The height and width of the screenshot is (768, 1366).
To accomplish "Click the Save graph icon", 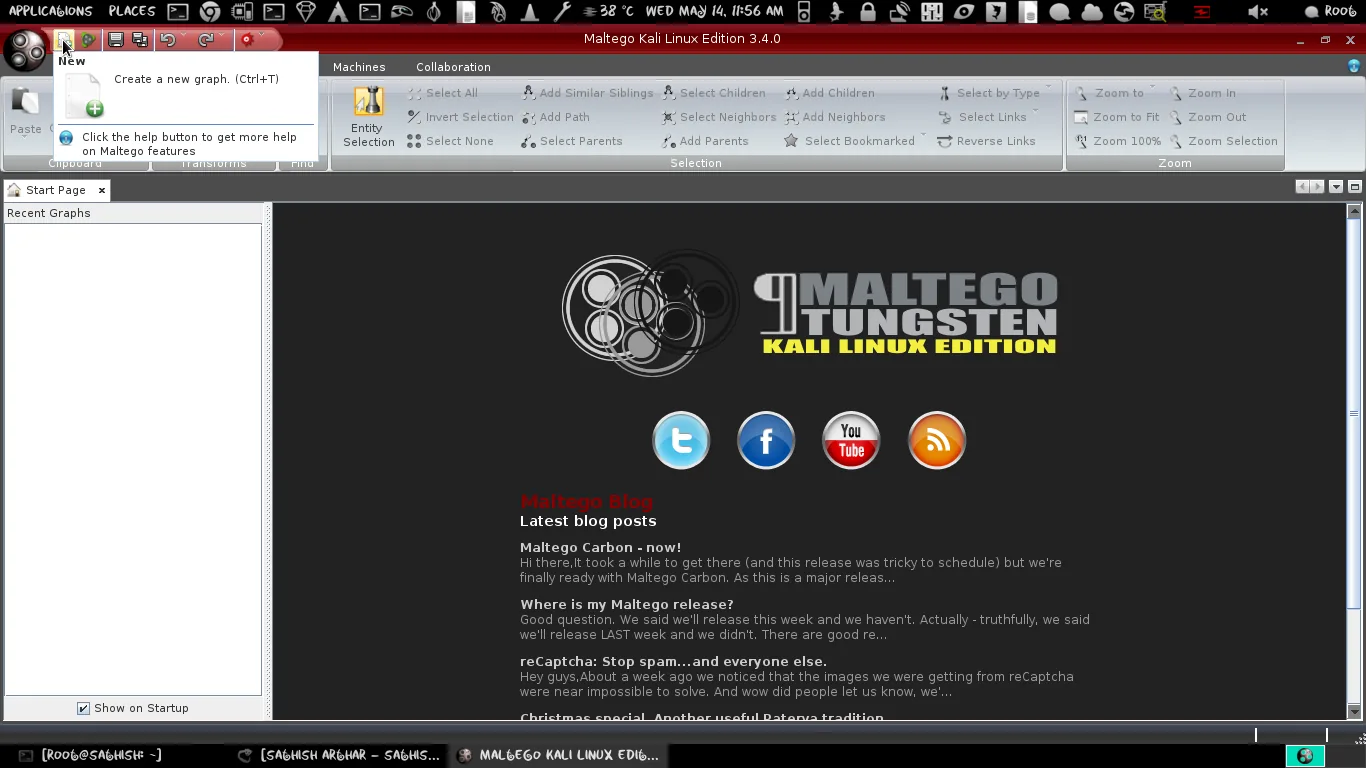I will [x=116, y=39].
